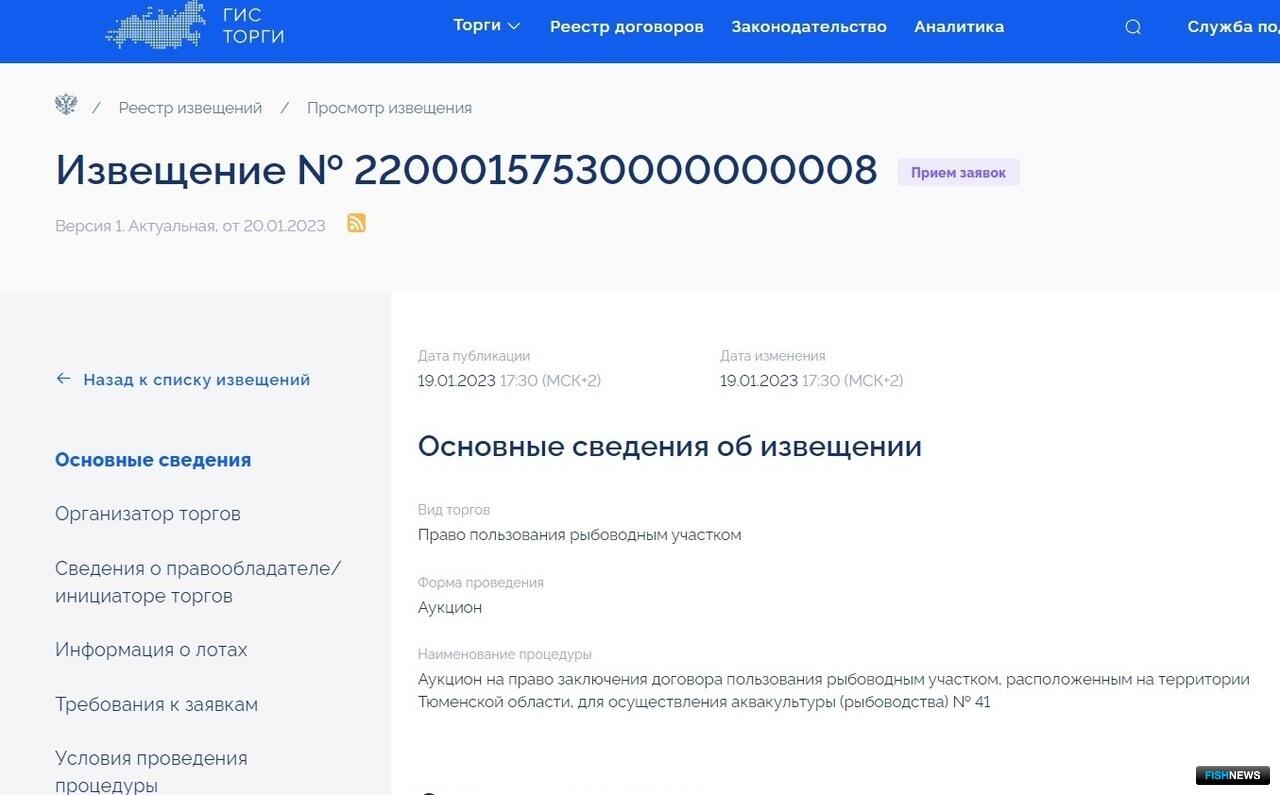Viewport: 1280px width, 795px height.
Task: Click Просмотр извещения breadcrumb
Action: click(389, 108)
